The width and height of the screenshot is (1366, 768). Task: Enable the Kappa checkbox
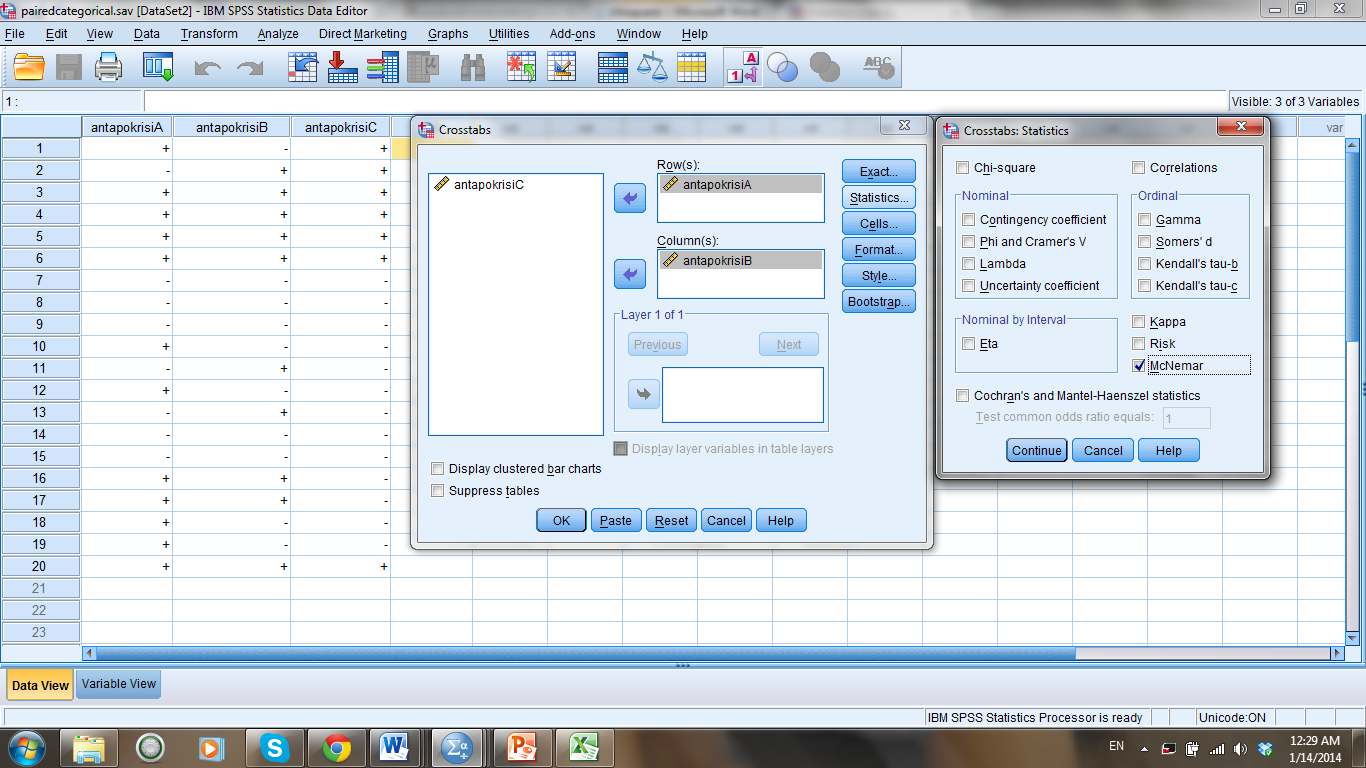(x=1139, y=322)
